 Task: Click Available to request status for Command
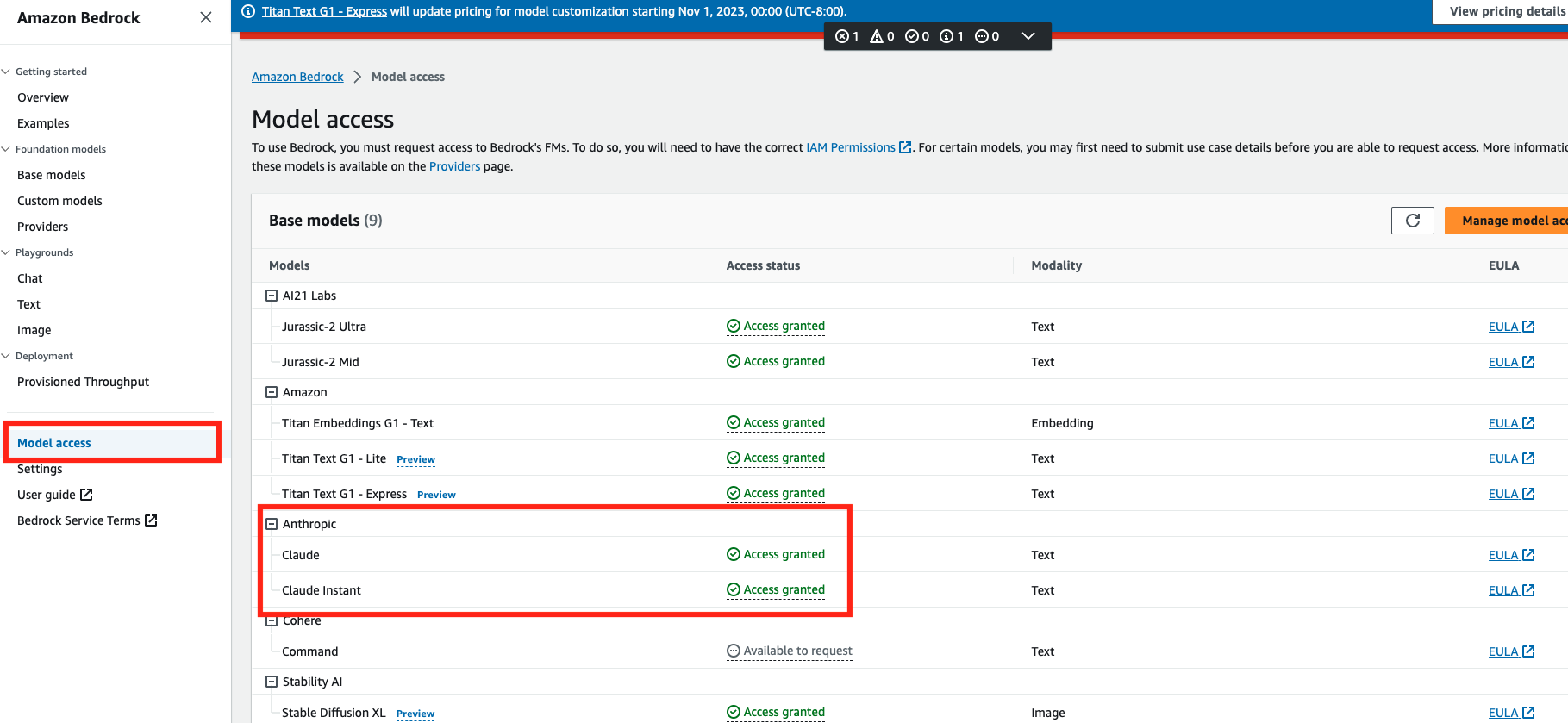pyautogui.click(x=790, y=651)
